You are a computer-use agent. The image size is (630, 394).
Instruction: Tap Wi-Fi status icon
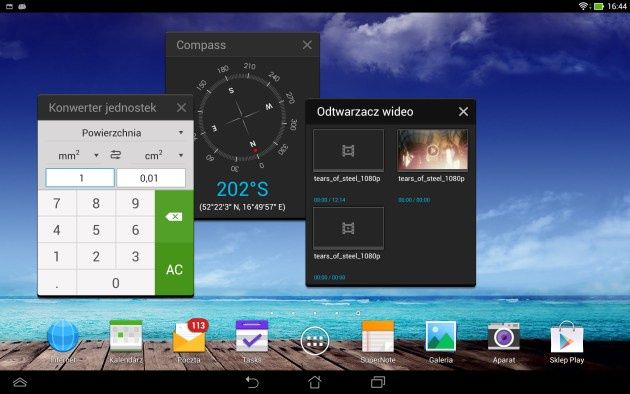583,6
